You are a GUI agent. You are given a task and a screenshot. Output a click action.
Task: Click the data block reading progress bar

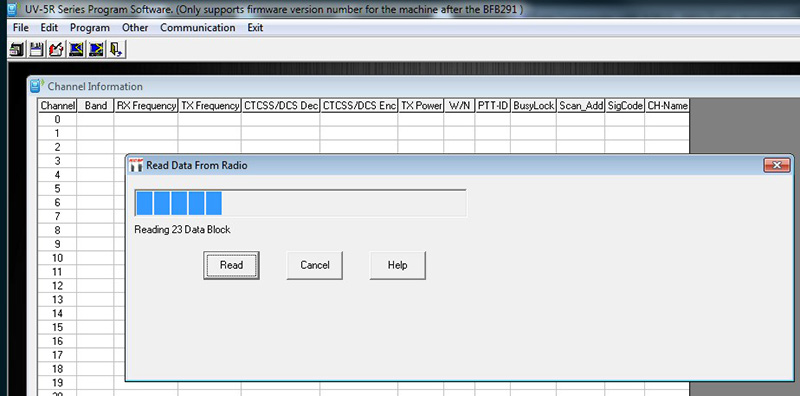pos(301,203)
